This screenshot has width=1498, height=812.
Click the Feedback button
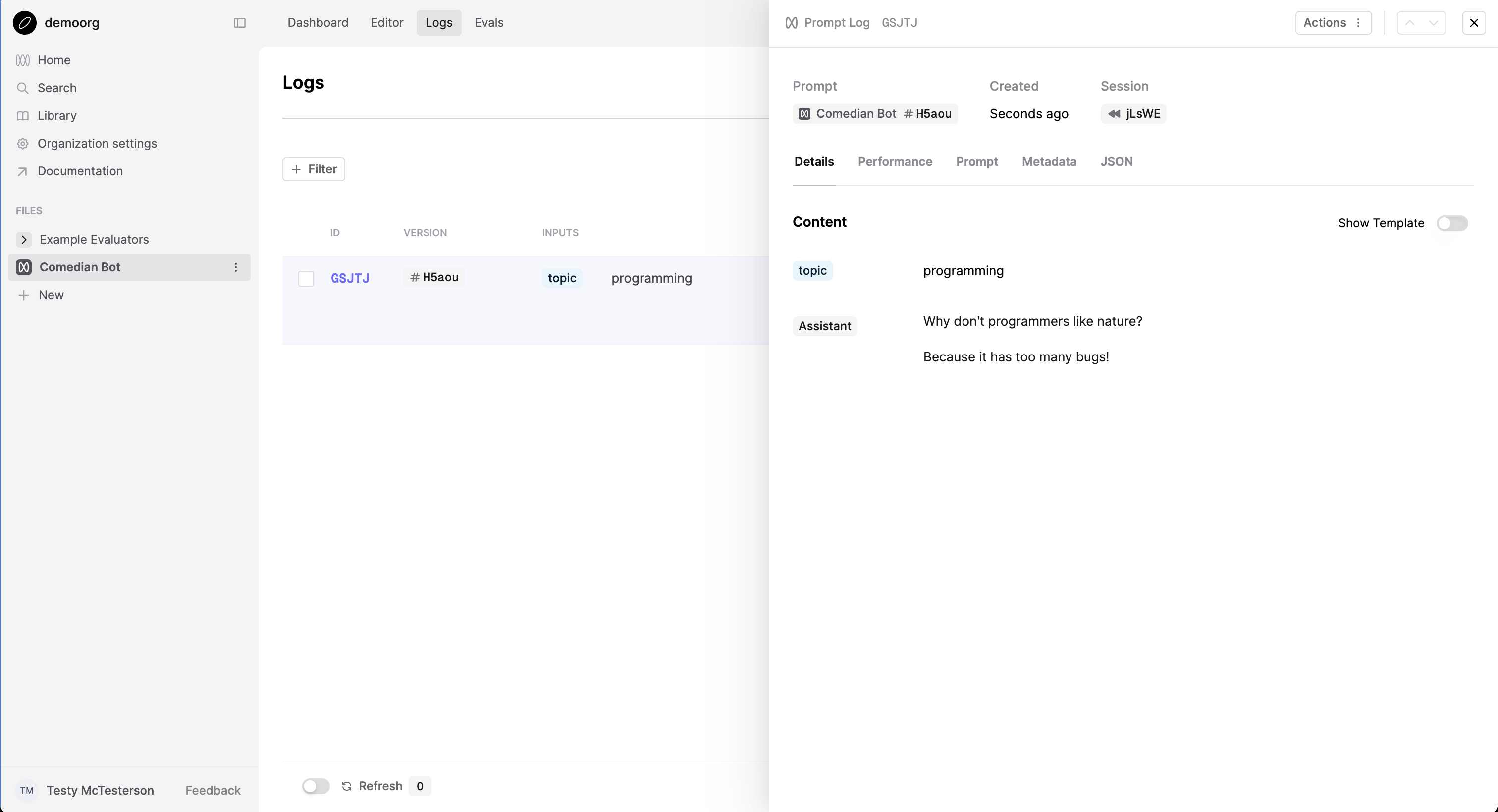pos(212,790)
